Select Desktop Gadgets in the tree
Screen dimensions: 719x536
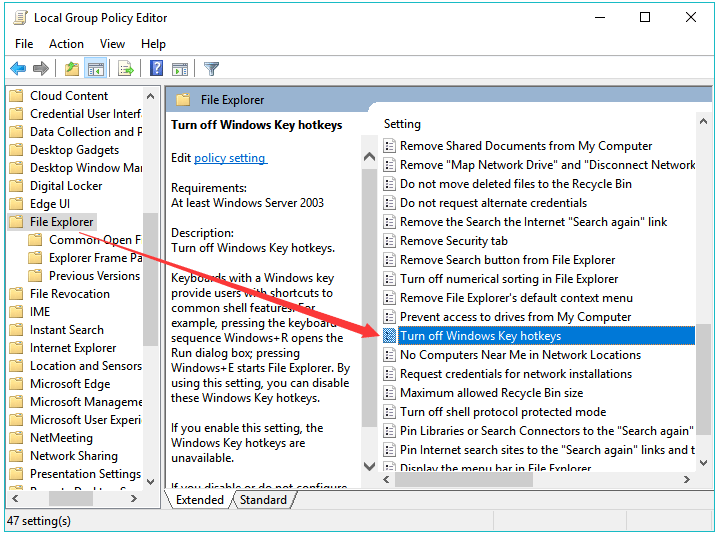[x=74, y=150]
